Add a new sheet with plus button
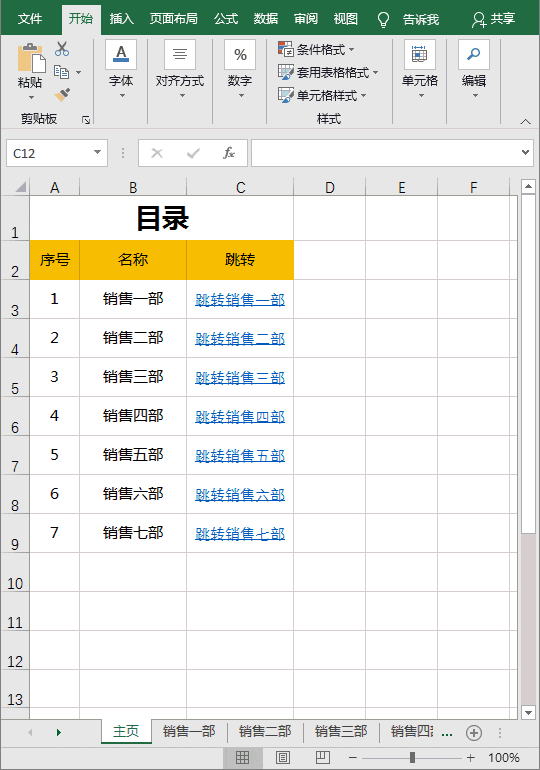The height and width of the screenshot is (770, 540). tap(474, 733)
